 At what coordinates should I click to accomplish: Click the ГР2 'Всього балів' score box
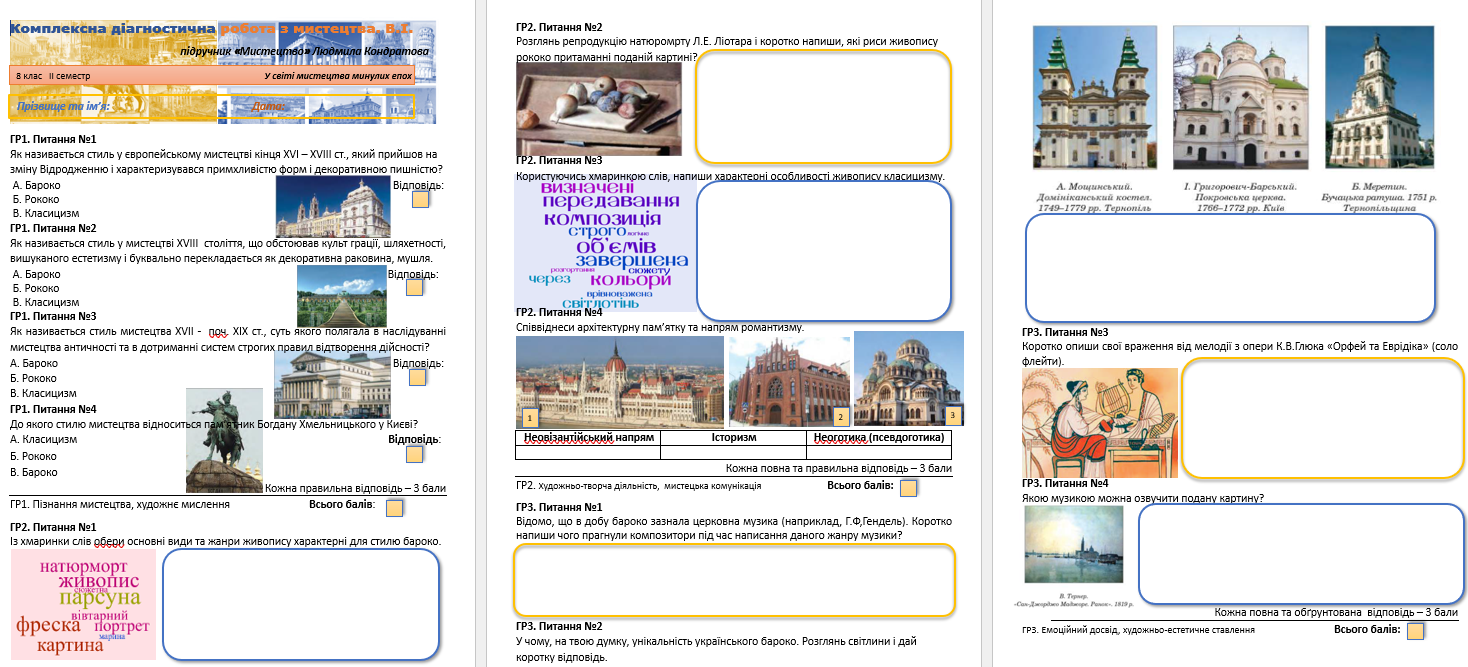click(909, 488)
